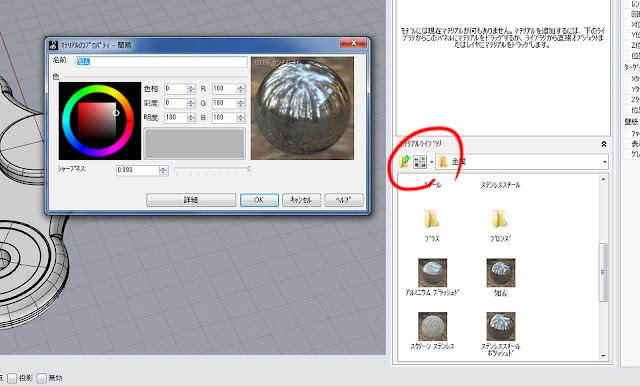
Task: Select the アルミニウム ブラッシュド material thumbnail
Action: click(432, 273)
